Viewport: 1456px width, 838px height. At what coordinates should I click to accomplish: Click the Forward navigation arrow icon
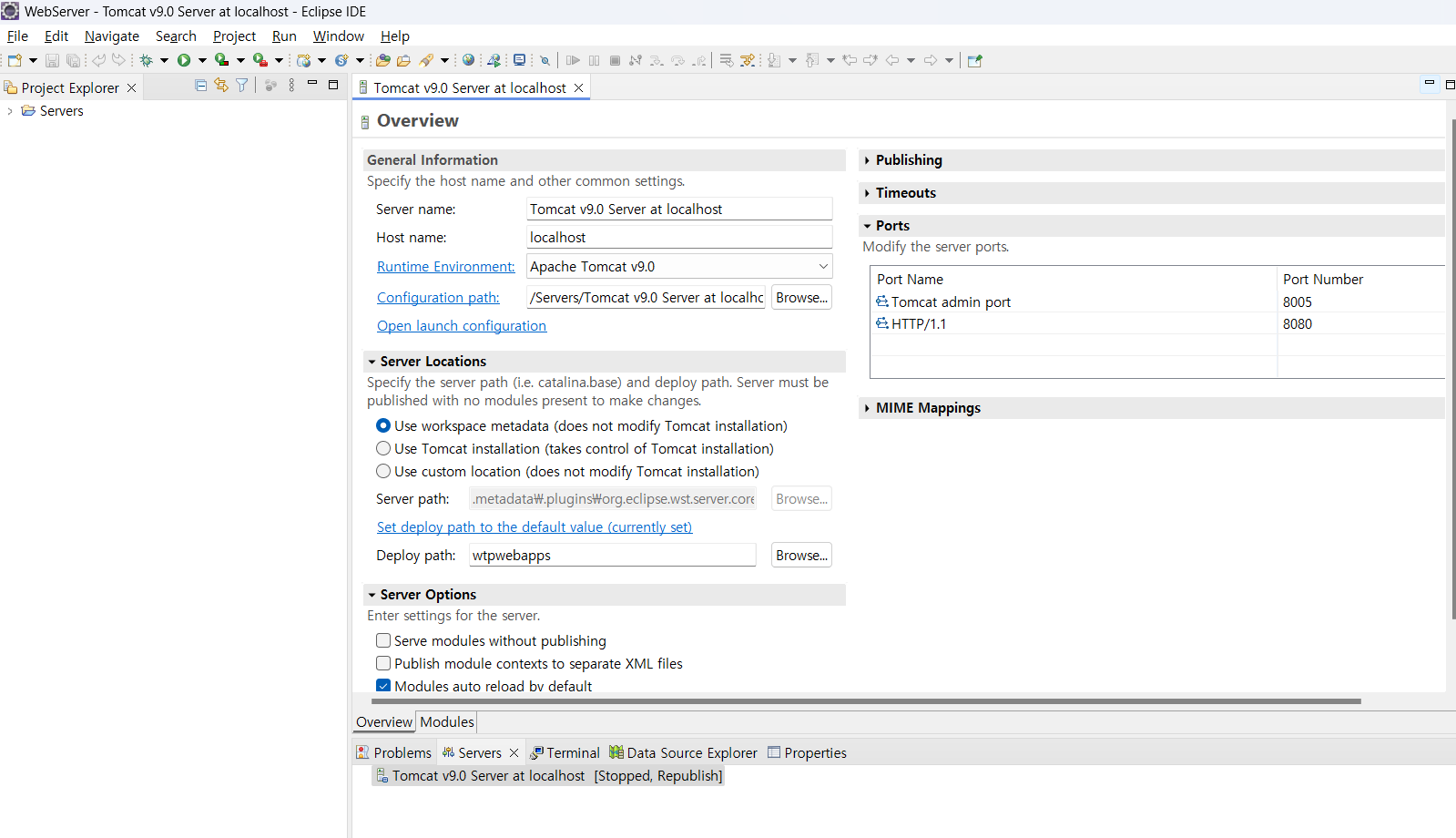[931, 60]
